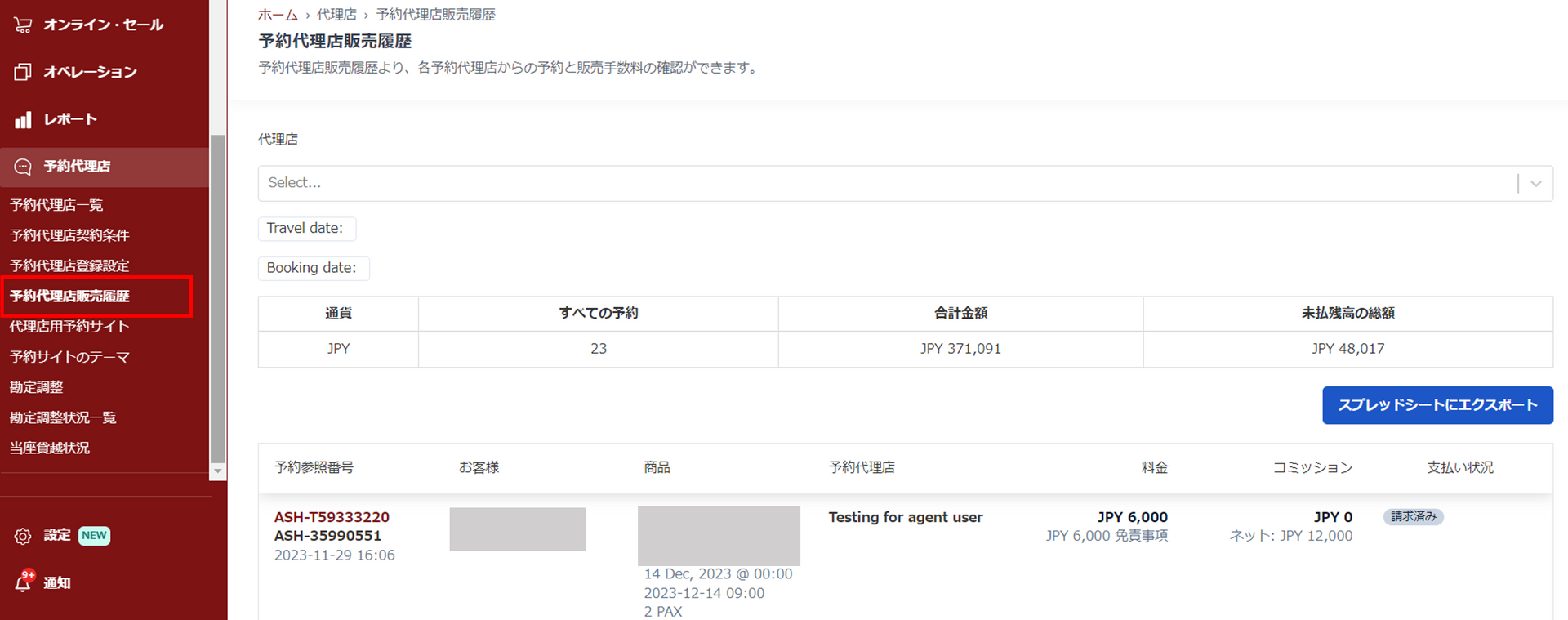Click the NEW badge beside 設定

(x=94, y=535)
